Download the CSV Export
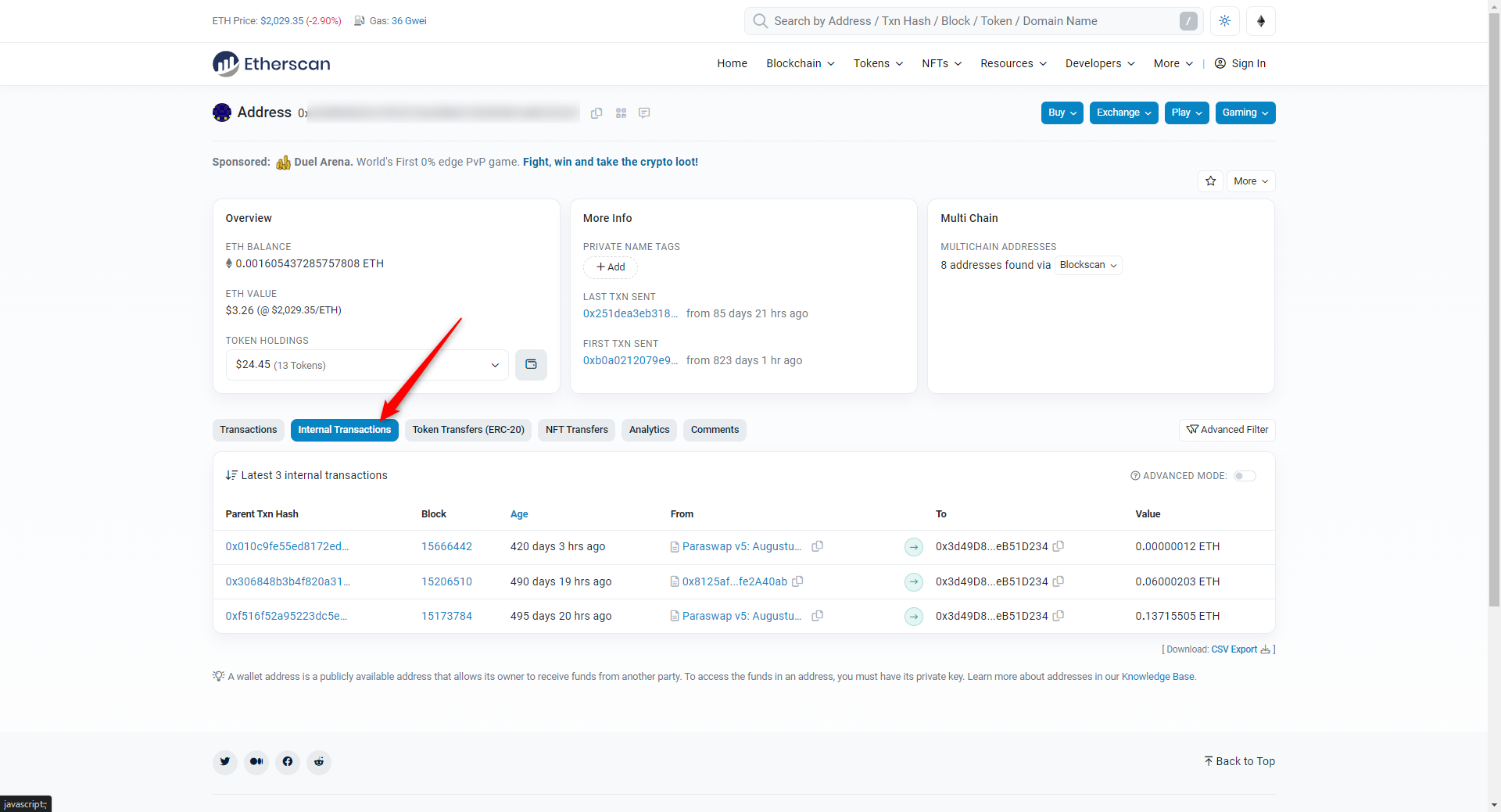The height and width of the screenshot is (812, 1501). coord(1234,649)
